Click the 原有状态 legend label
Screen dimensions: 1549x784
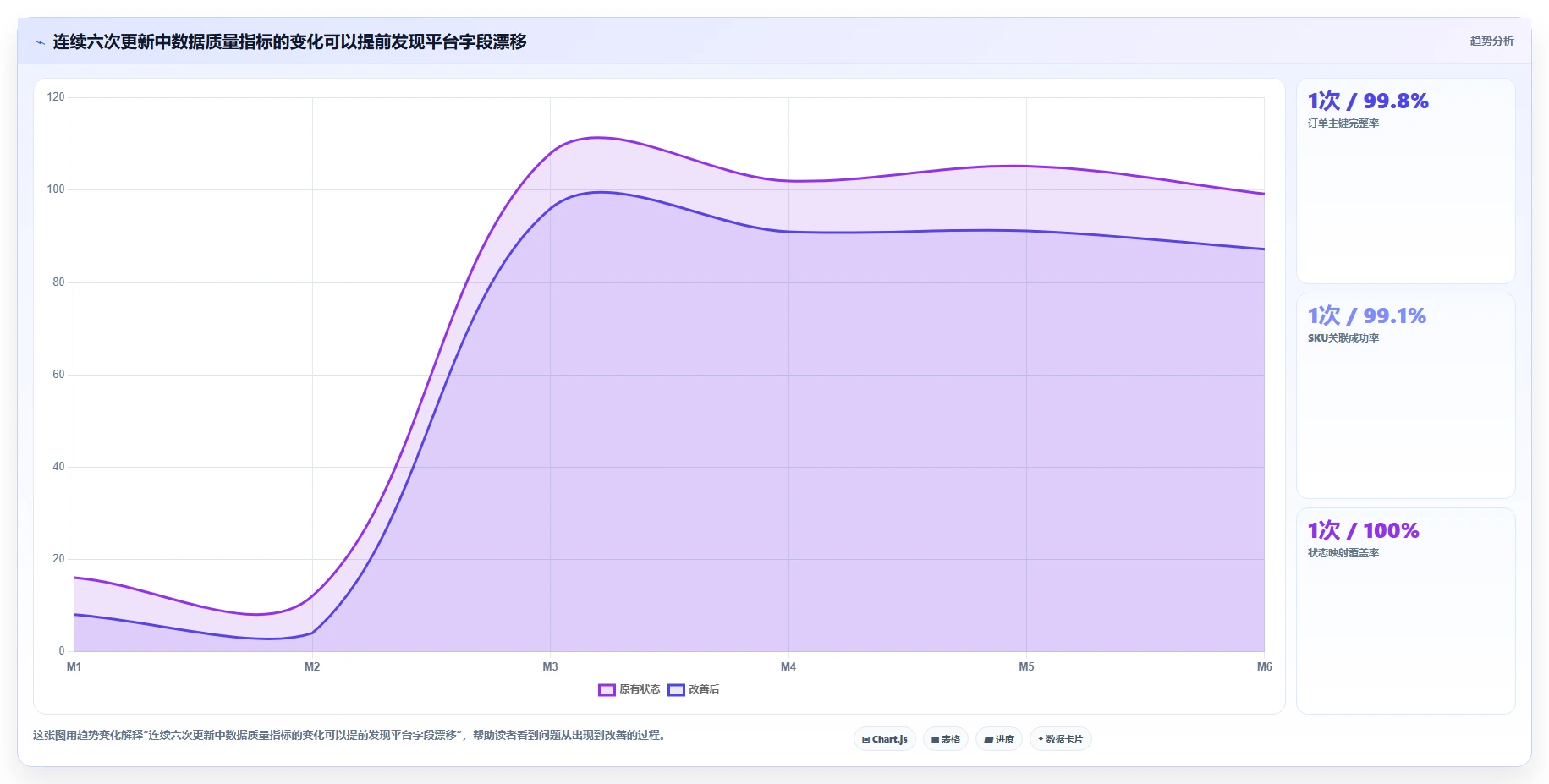pos(640,689)
